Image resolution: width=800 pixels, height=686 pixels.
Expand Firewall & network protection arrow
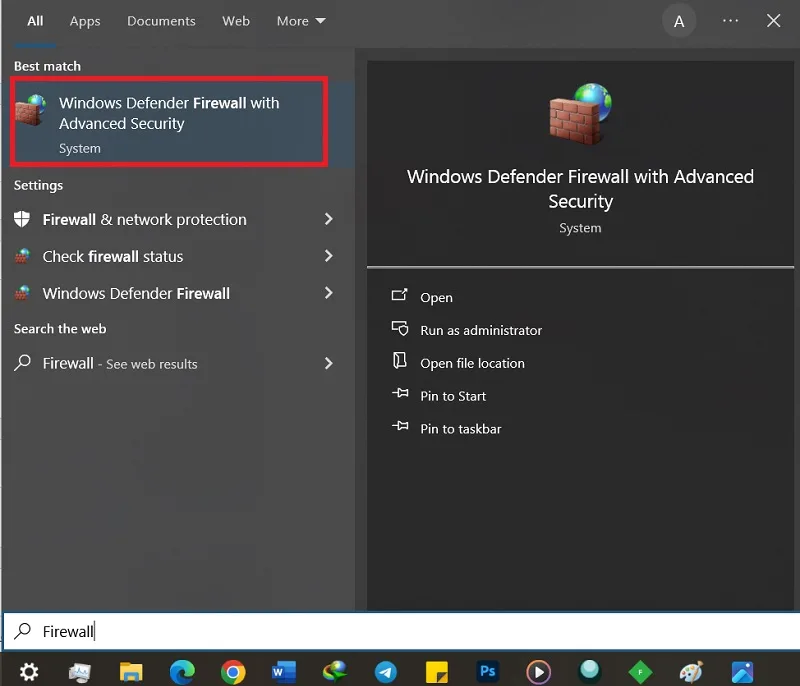coord(329,219)
